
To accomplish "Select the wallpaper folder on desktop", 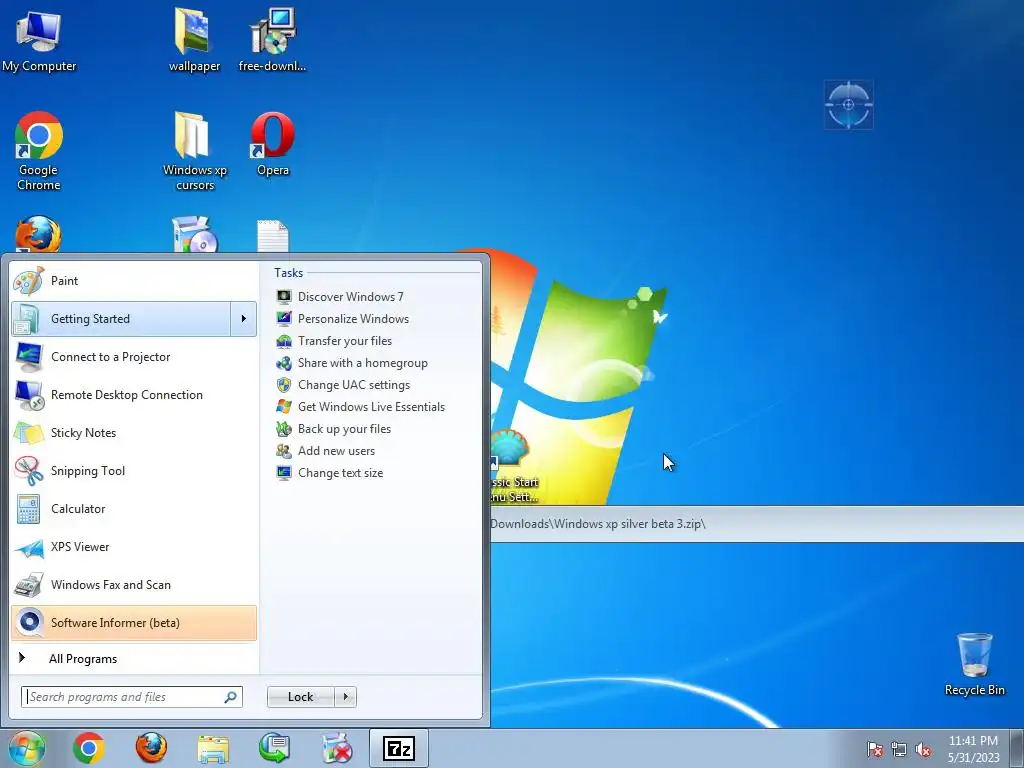I will pos(194,40).
